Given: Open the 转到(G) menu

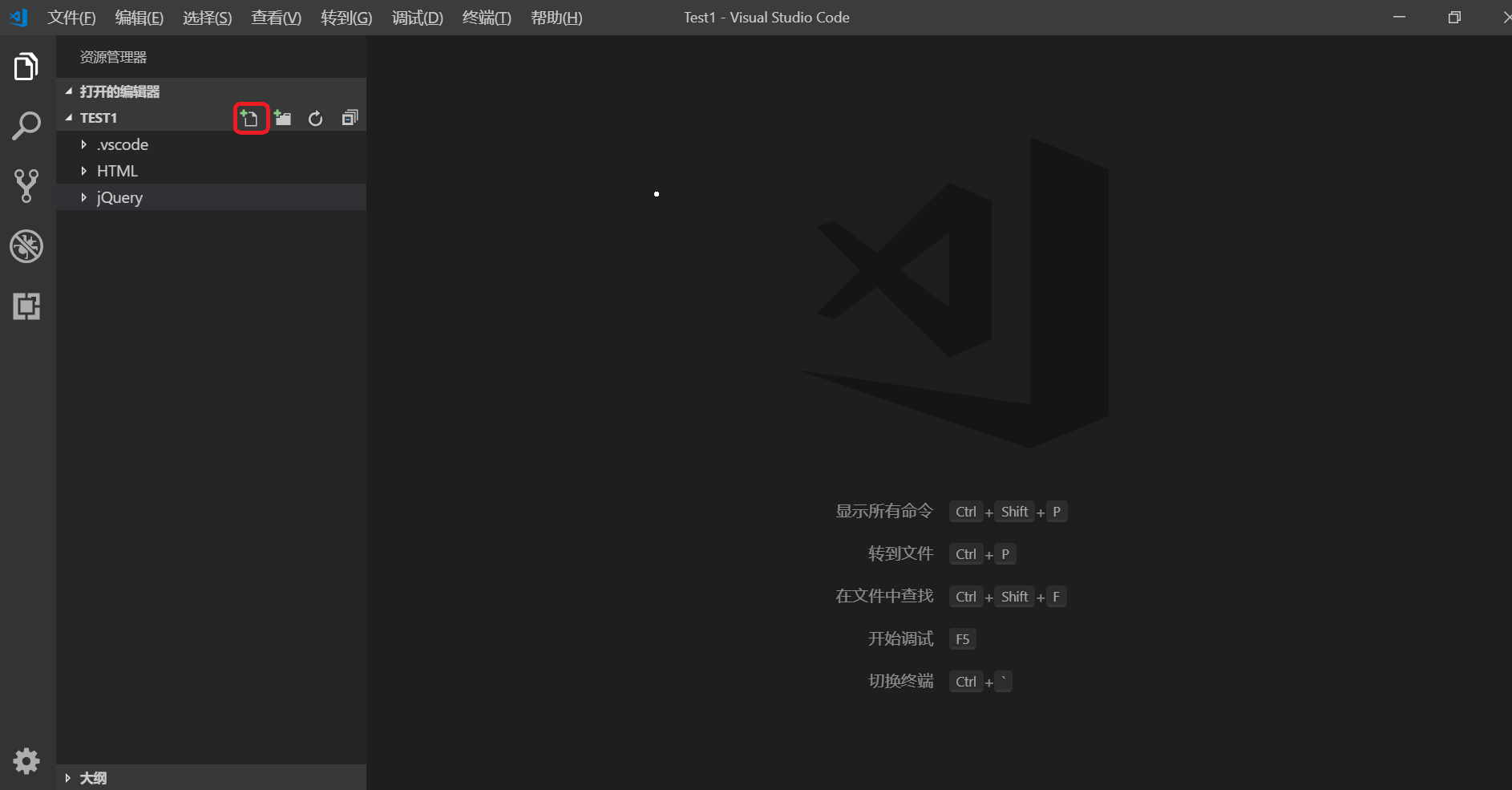Looking at the screenshot, I should 346,18.
